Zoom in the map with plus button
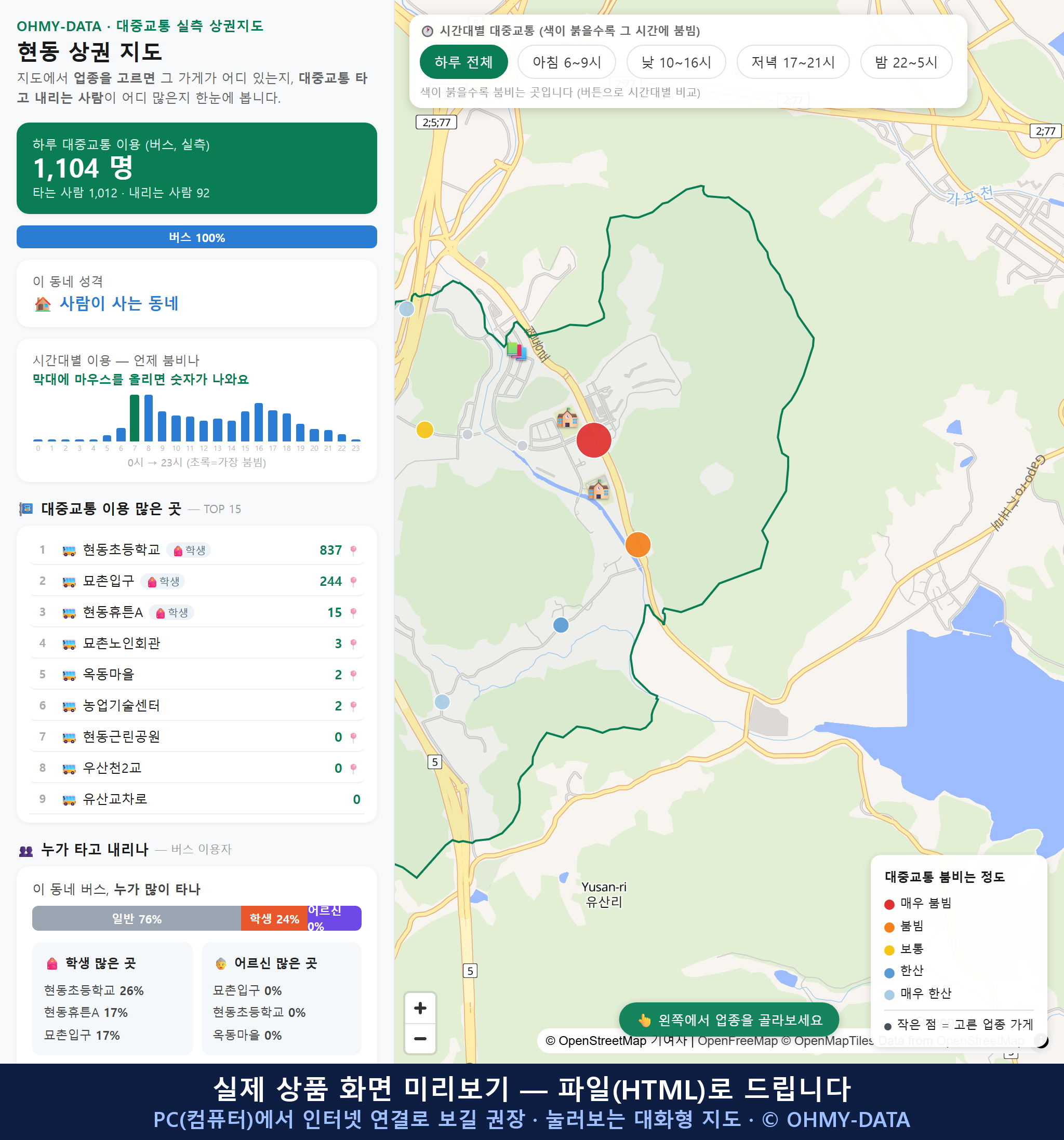The height and width of the screenshot is (1140, 1064). pyautogui.click(x=420, y=1008)
